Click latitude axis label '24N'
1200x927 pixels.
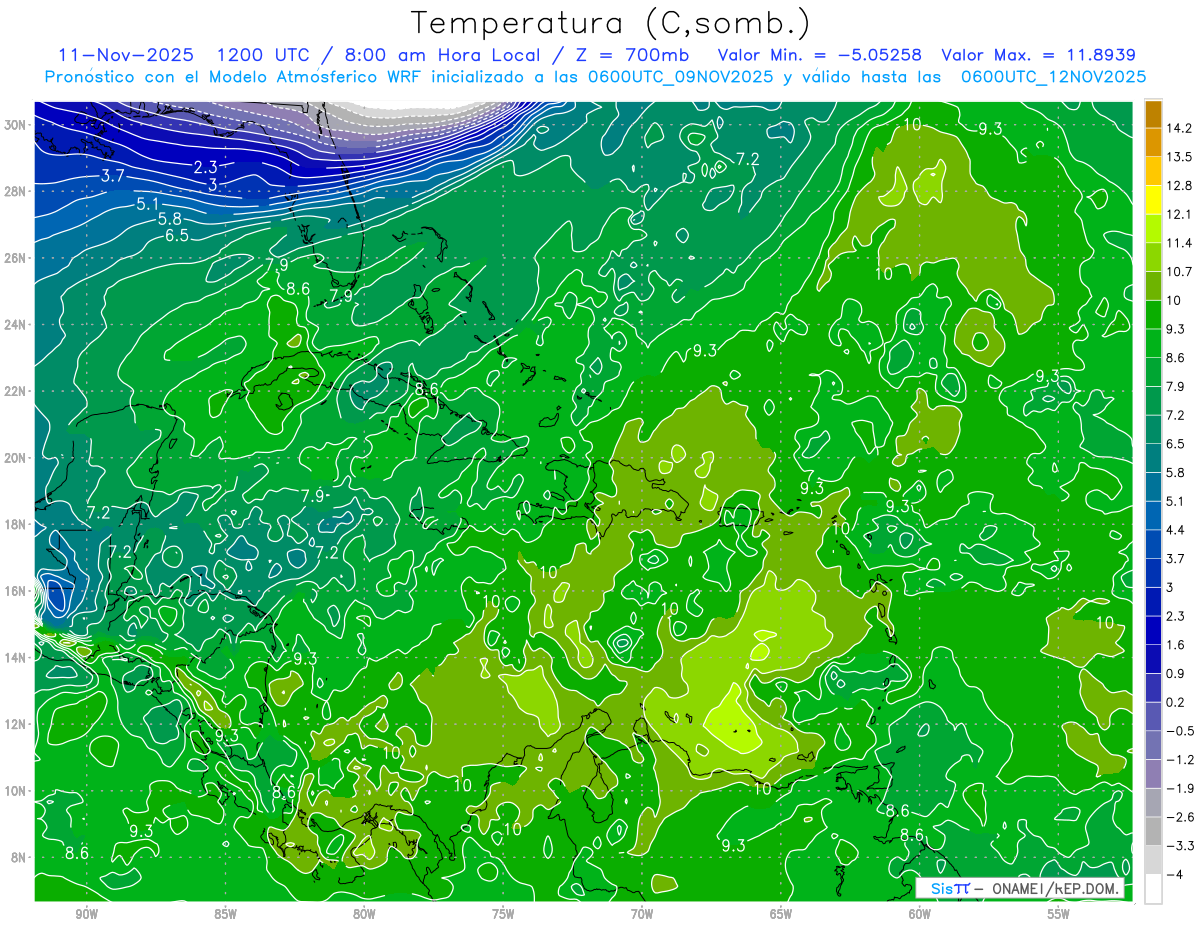tap(15, 324)
